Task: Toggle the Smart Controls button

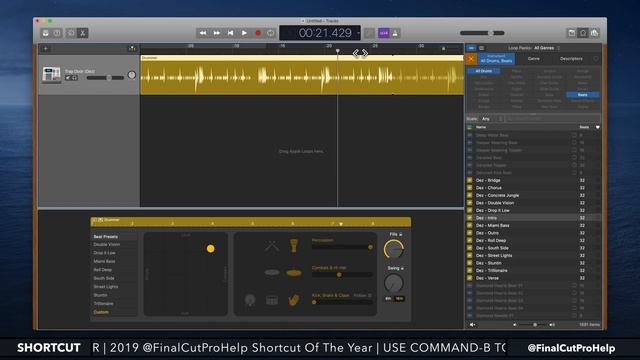Action: coord(71,33)
